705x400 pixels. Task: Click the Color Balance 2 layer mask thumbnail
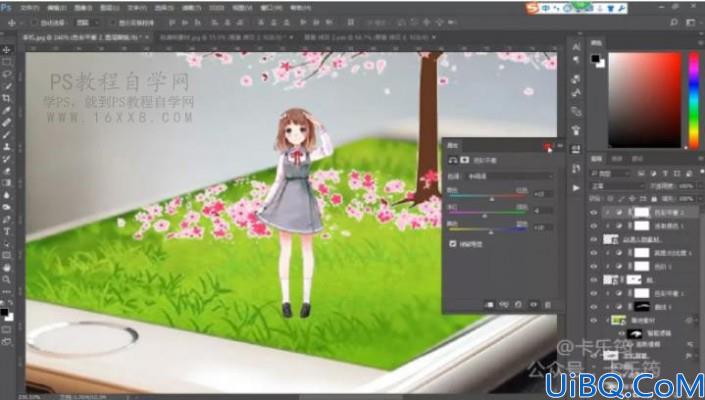(x=642, y=213)
